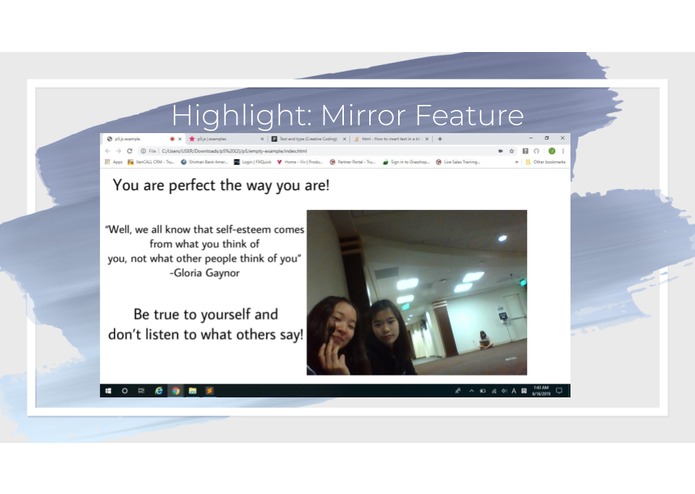Switch to Text and type (Creative Coding) tab

pos(308,139)
